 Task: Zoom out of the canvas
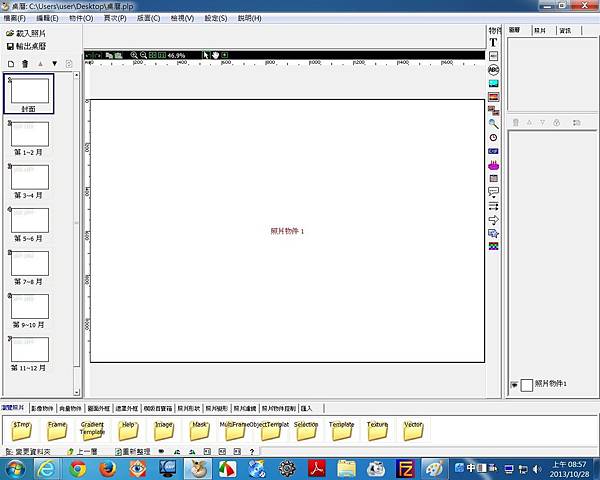(143, 55)
